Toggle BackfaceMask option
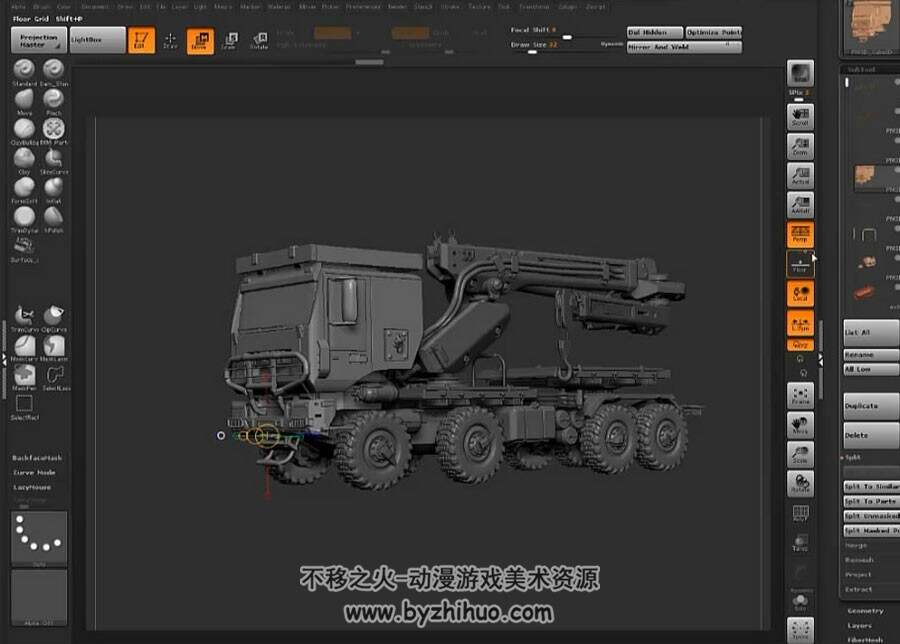Viewport: 900px width, 644px height. pos(37,458)
